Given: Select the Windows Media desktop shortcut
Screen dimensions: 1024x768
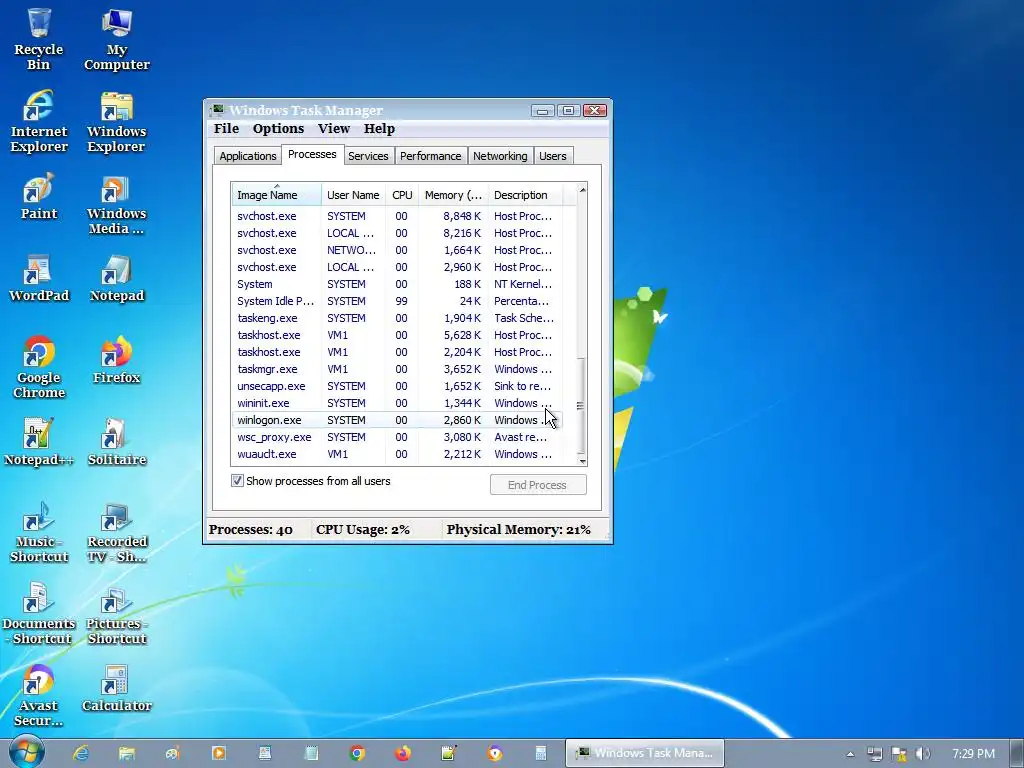Looking at the screenshot, I should [117, 202].
